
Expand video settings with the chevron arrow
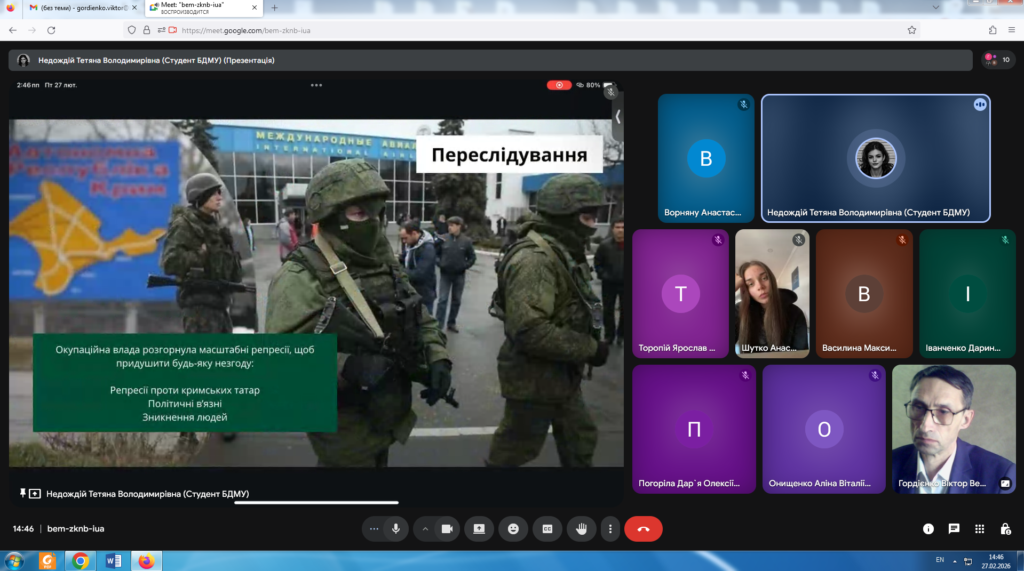[x=425, y=529]
